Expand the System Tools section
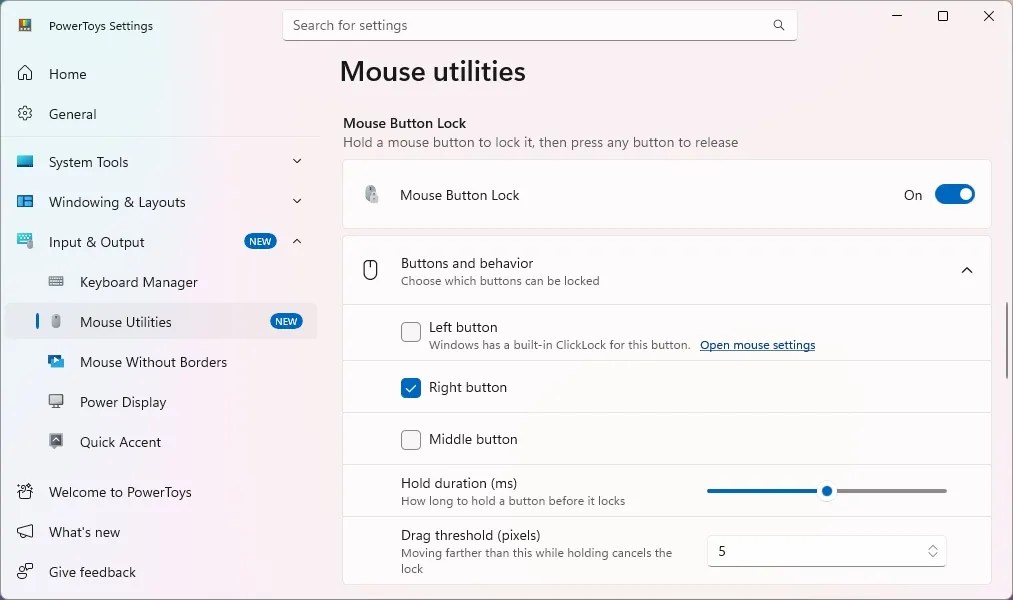Screen dimensions: 1013x600 (297, 161)
